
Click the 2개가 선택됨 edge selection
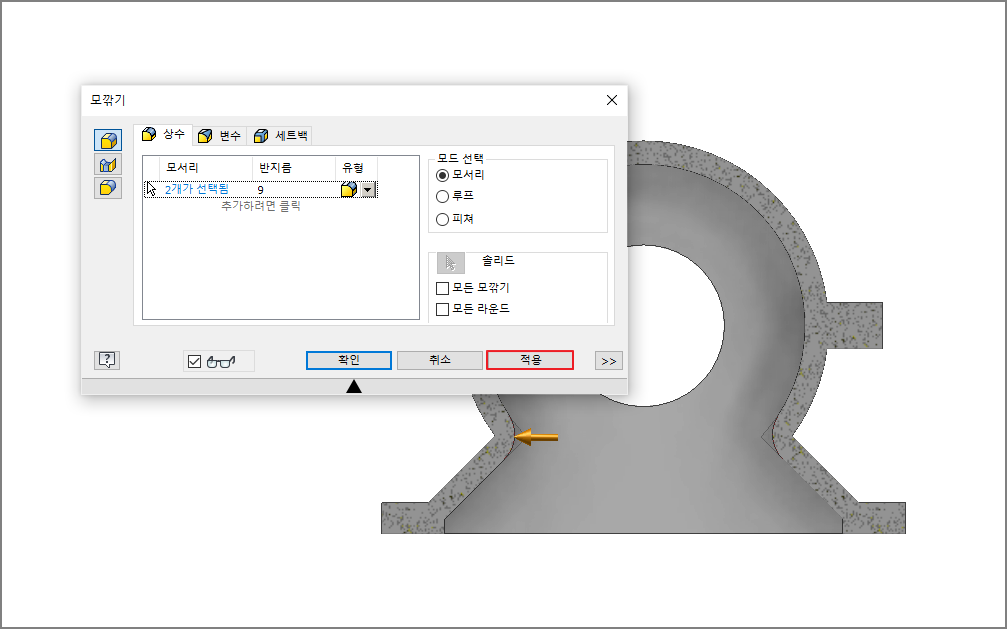(x=197, y=190)
